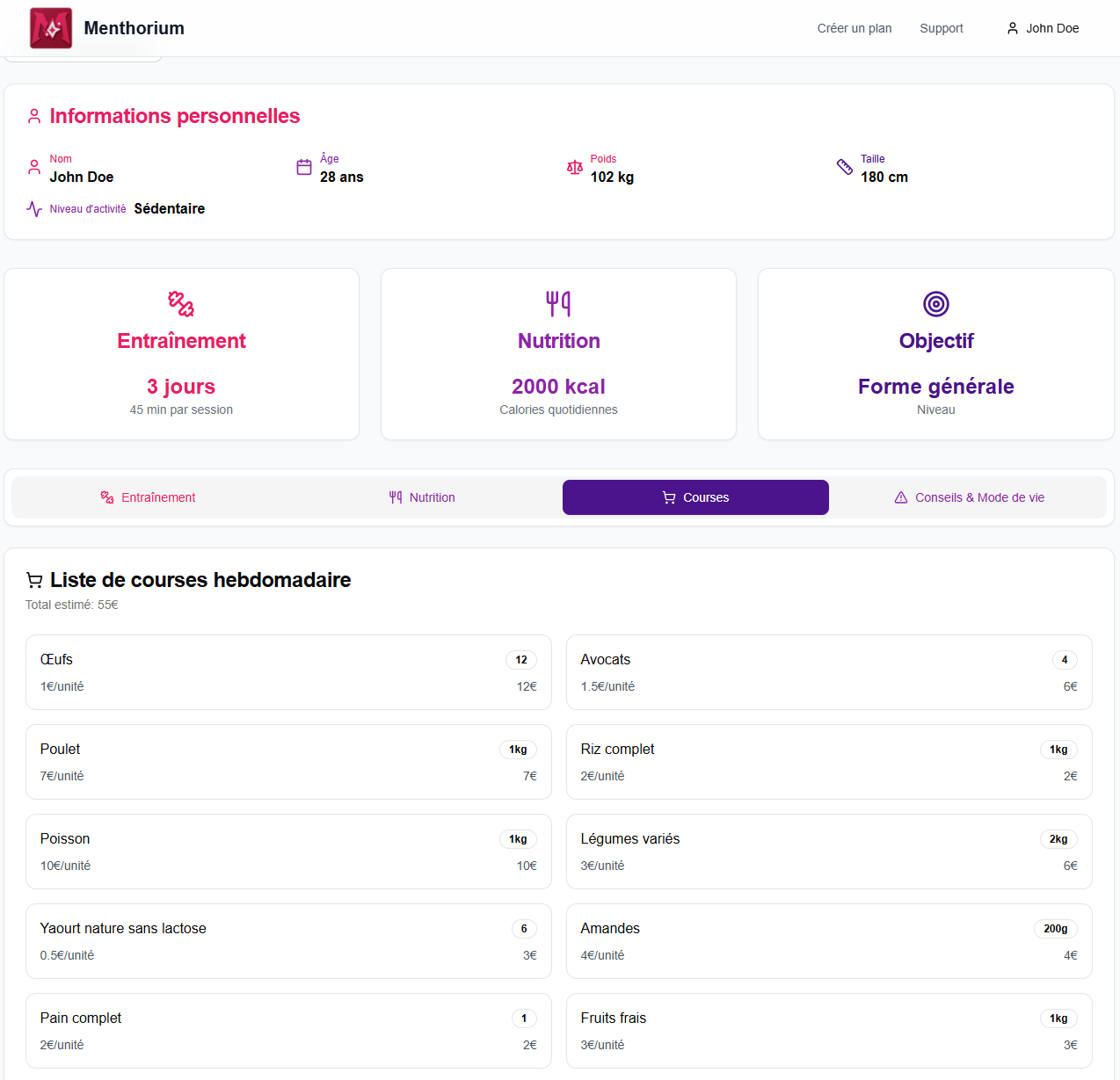Click the 2kg badge for Légumes variés

coord(1058,839)
